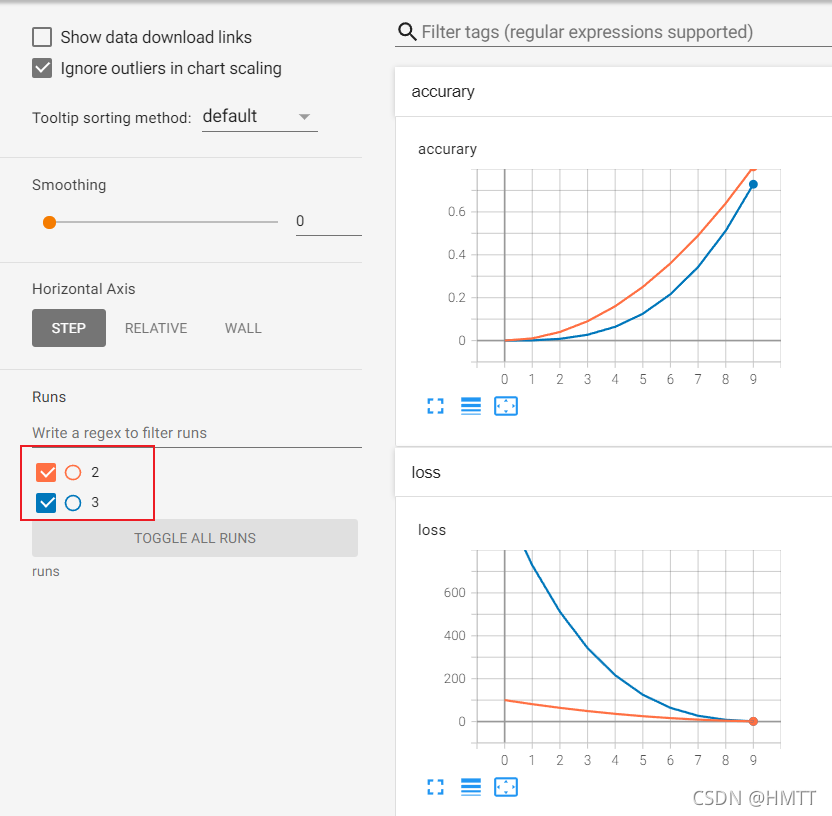Click the 'runs' directory label
Image resolution: width=832 pixels, height=816 pixels.
point(46,571)
